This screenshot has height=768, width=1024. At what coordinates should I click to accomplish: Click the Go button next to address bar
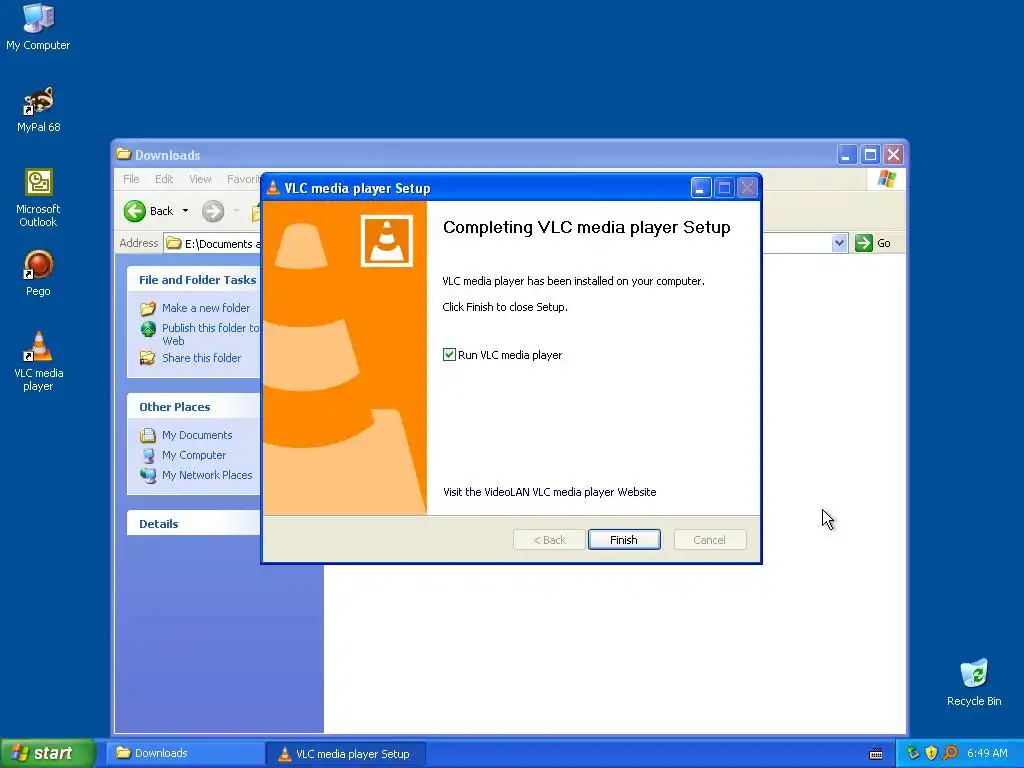[x=873, y=243]
